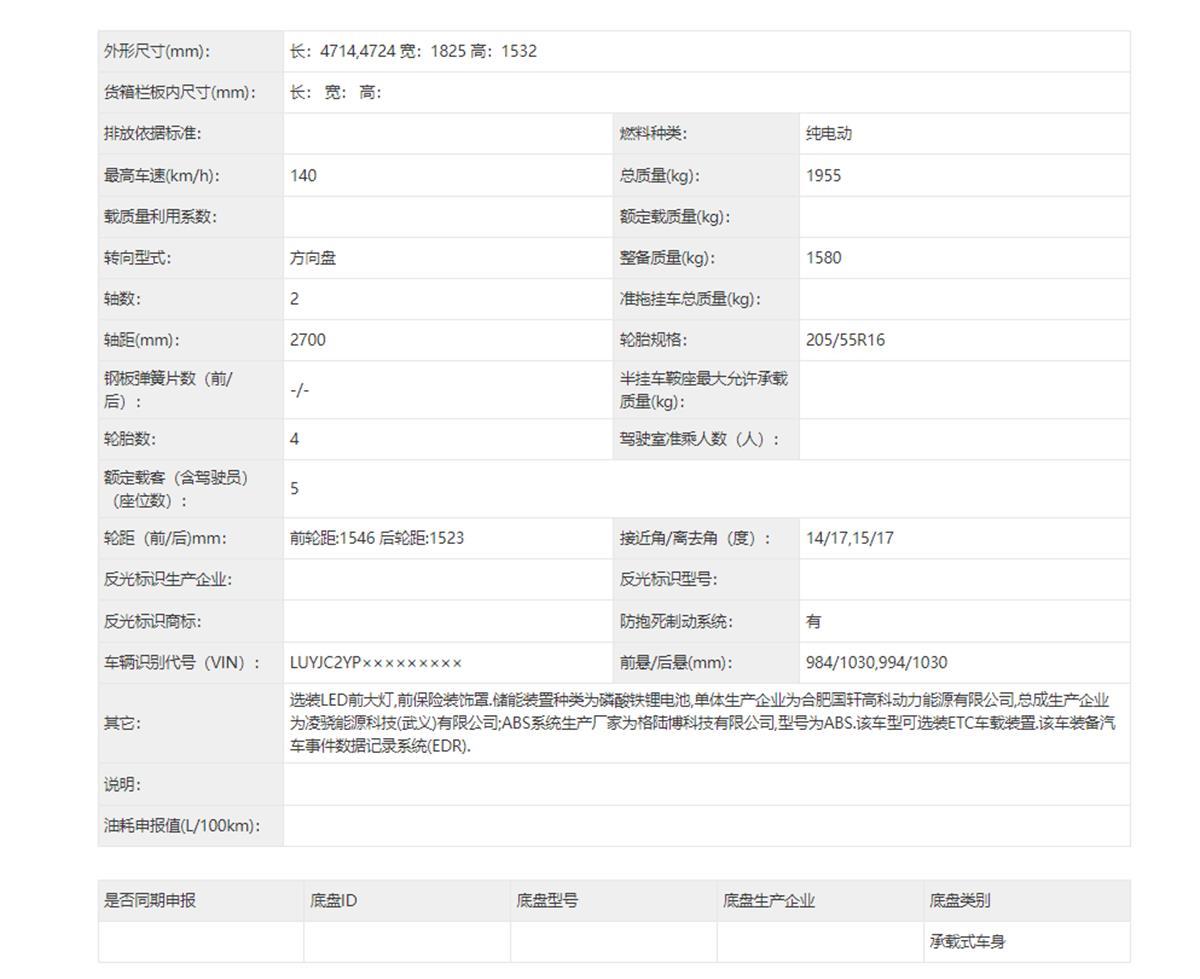Select the seat count value 5
The width and height of the screenshot is (1200, 979).
coord(295,488)
